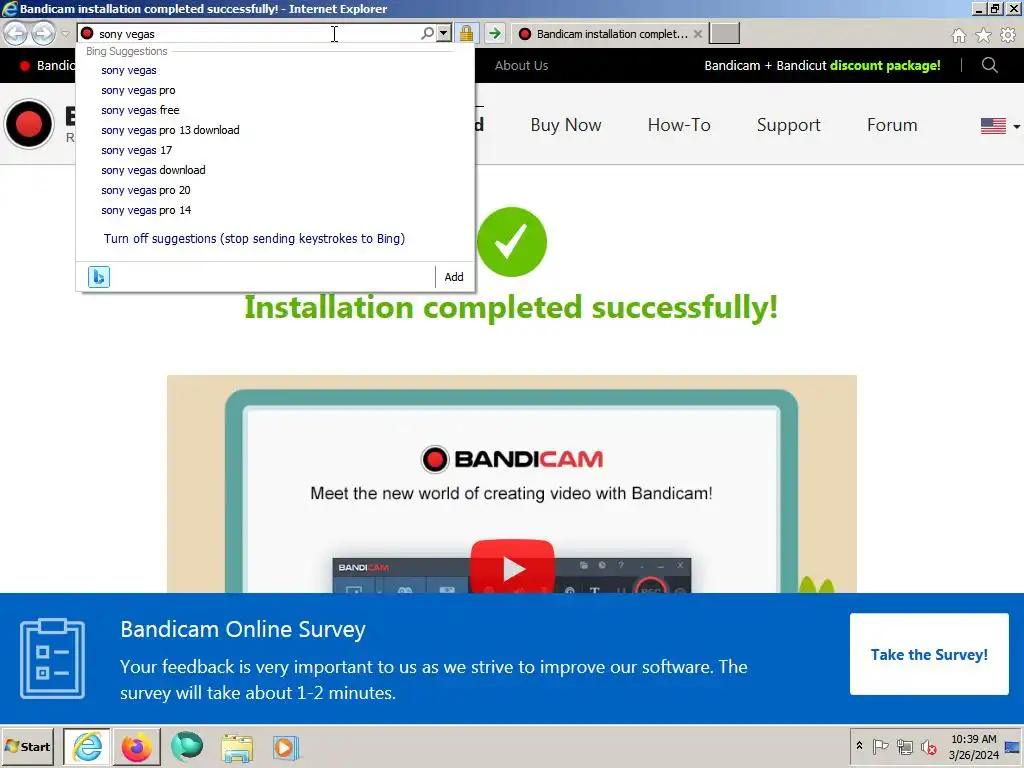Viewport: 1024px width, 768px height.
Task: Click Internet Explorer taskbar icon
Action: pos(88,746)
